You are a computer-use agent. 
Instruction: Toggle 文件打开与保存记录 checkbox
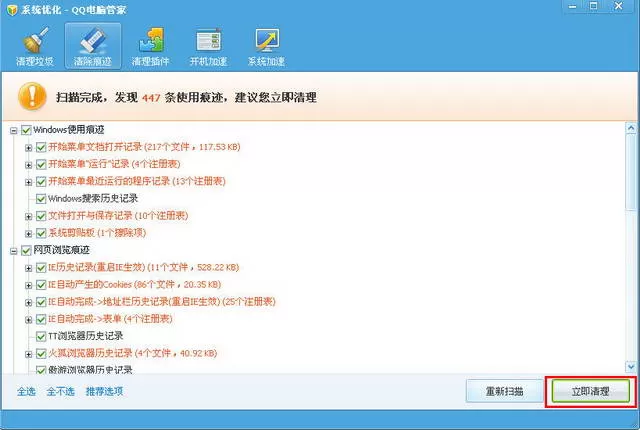tap(41, 216)
